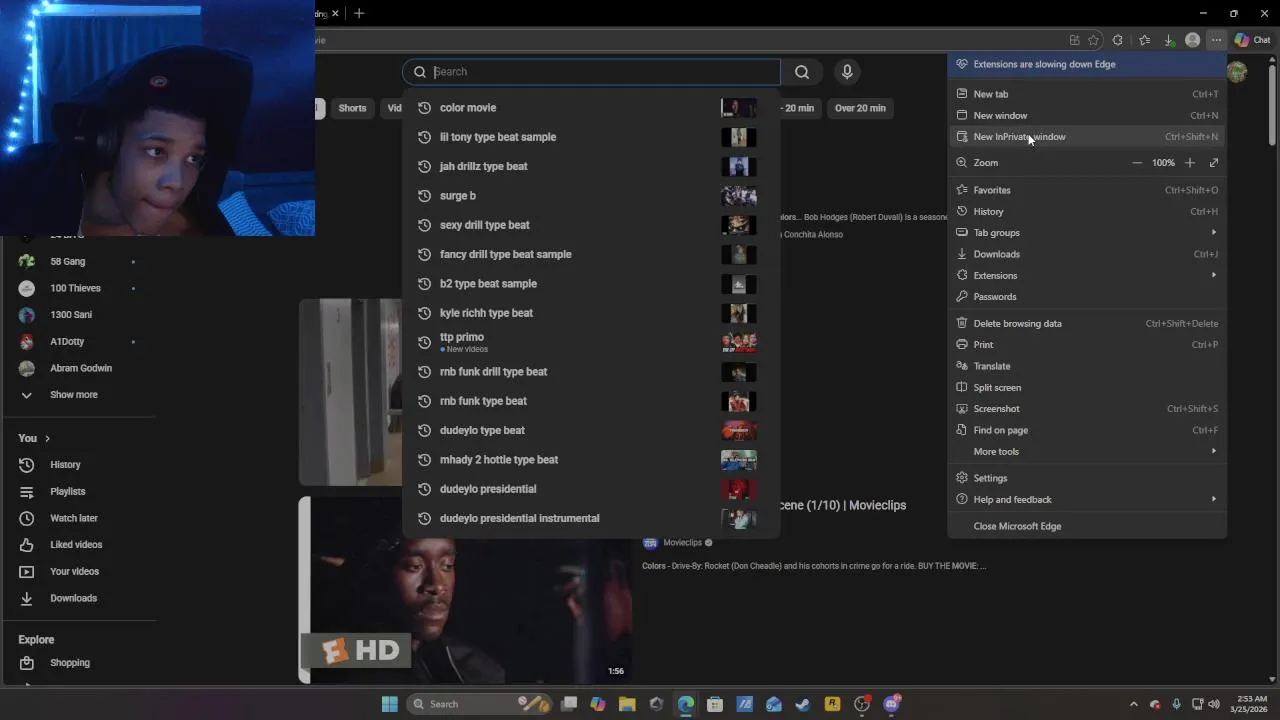Take Screenshot from Edge menu
Viewport: 1280px width, 720px height.
click(x=1087, y=409)
